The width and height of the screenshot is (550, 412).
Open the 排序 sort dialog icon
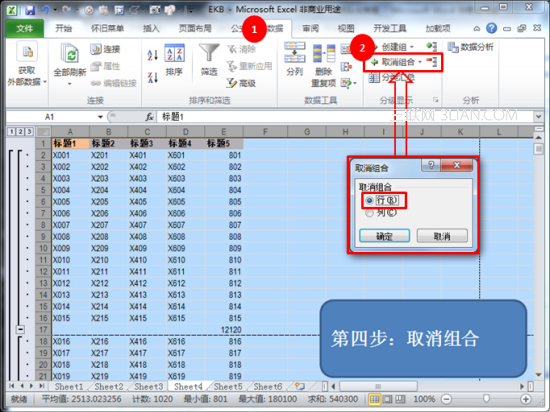tap(174, 60)
